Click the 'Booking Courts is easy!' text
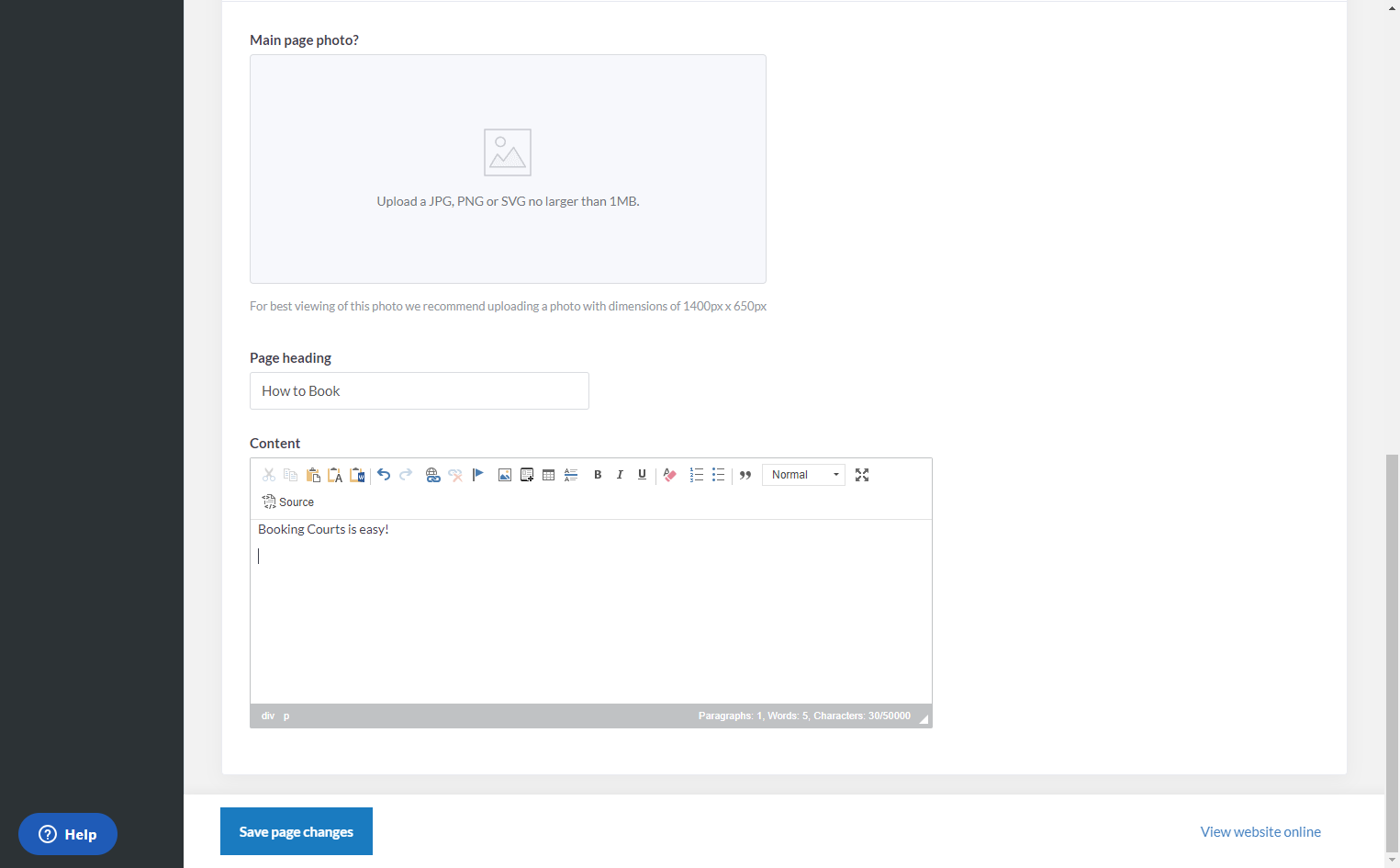This screenshot has width=1400, height=868. (323, 529)
